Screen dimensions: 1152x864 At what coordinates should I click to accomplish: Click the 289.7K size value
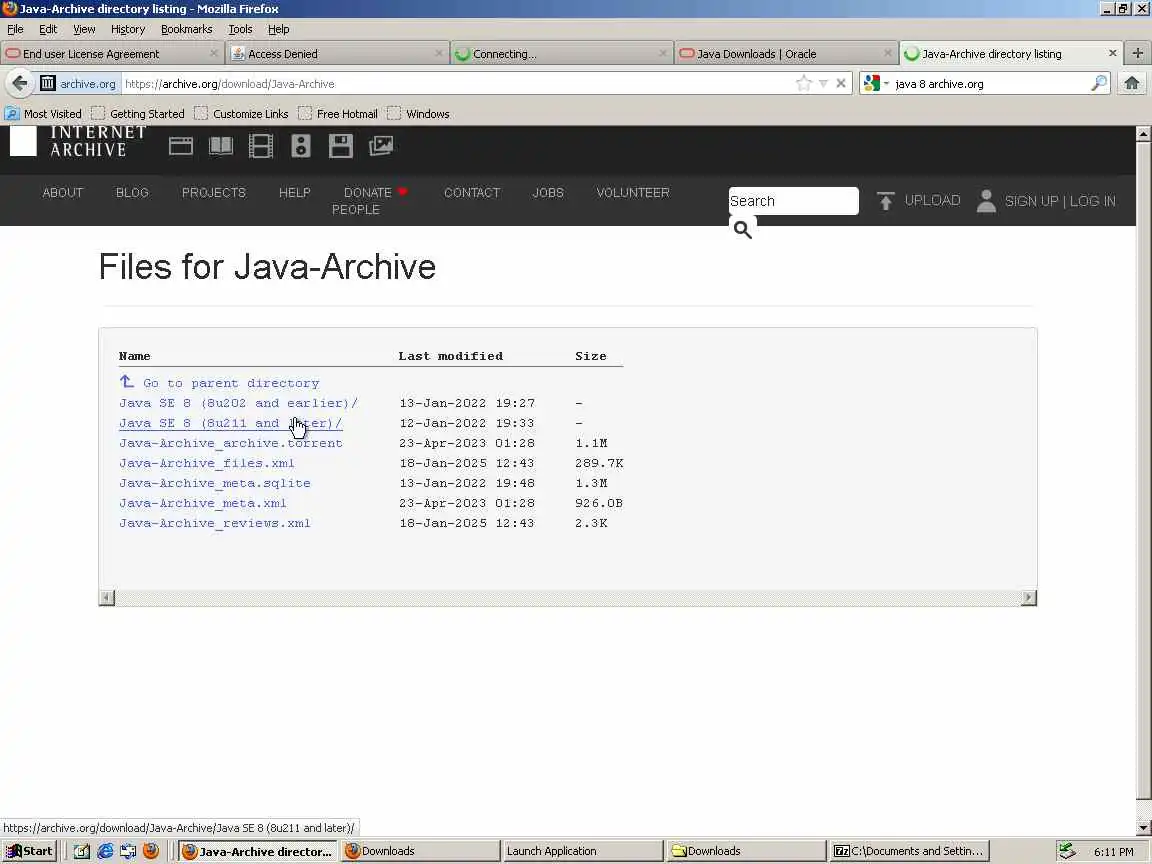tap(599, 463)
